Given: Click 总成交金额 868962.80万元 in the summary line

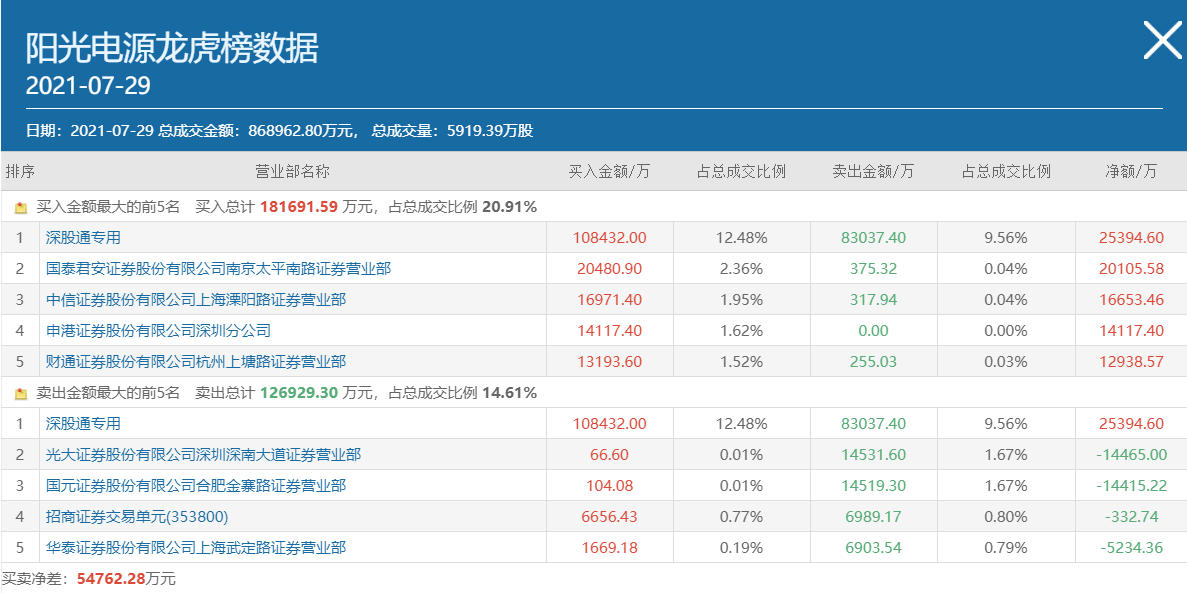Looking at the screenshot, I should (x=257, y=131).
